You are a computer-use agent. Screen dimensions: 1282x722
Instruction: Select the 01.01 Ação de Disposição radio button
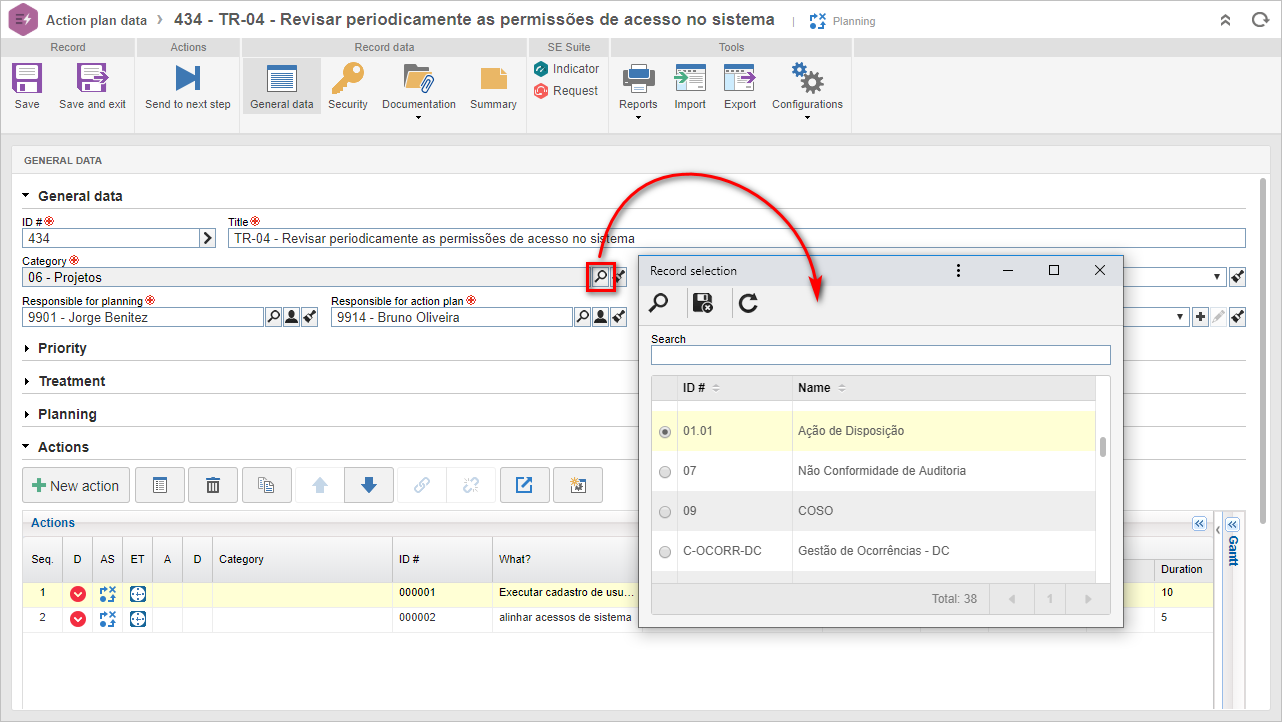pos(665,432)
